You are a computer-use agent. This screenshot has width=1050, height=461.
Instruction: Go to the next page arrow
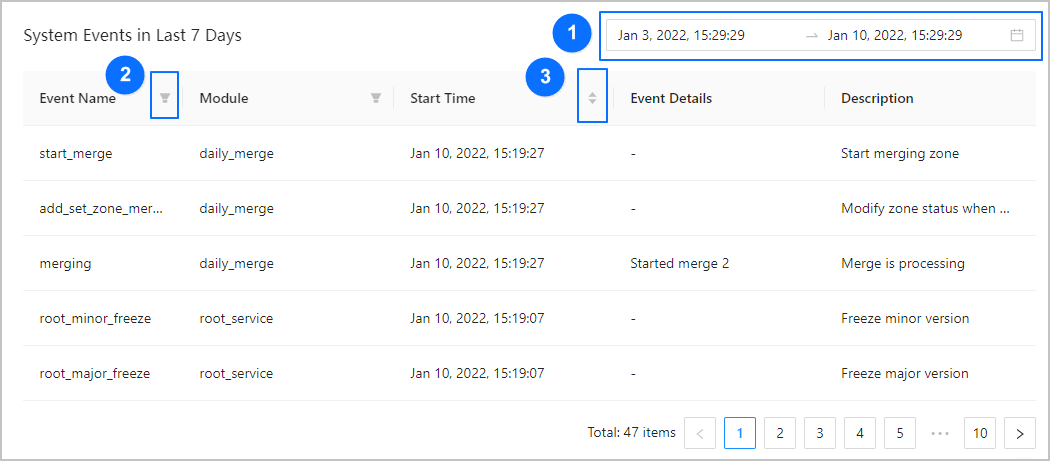pyautogui.click(x=1019, y=433)
